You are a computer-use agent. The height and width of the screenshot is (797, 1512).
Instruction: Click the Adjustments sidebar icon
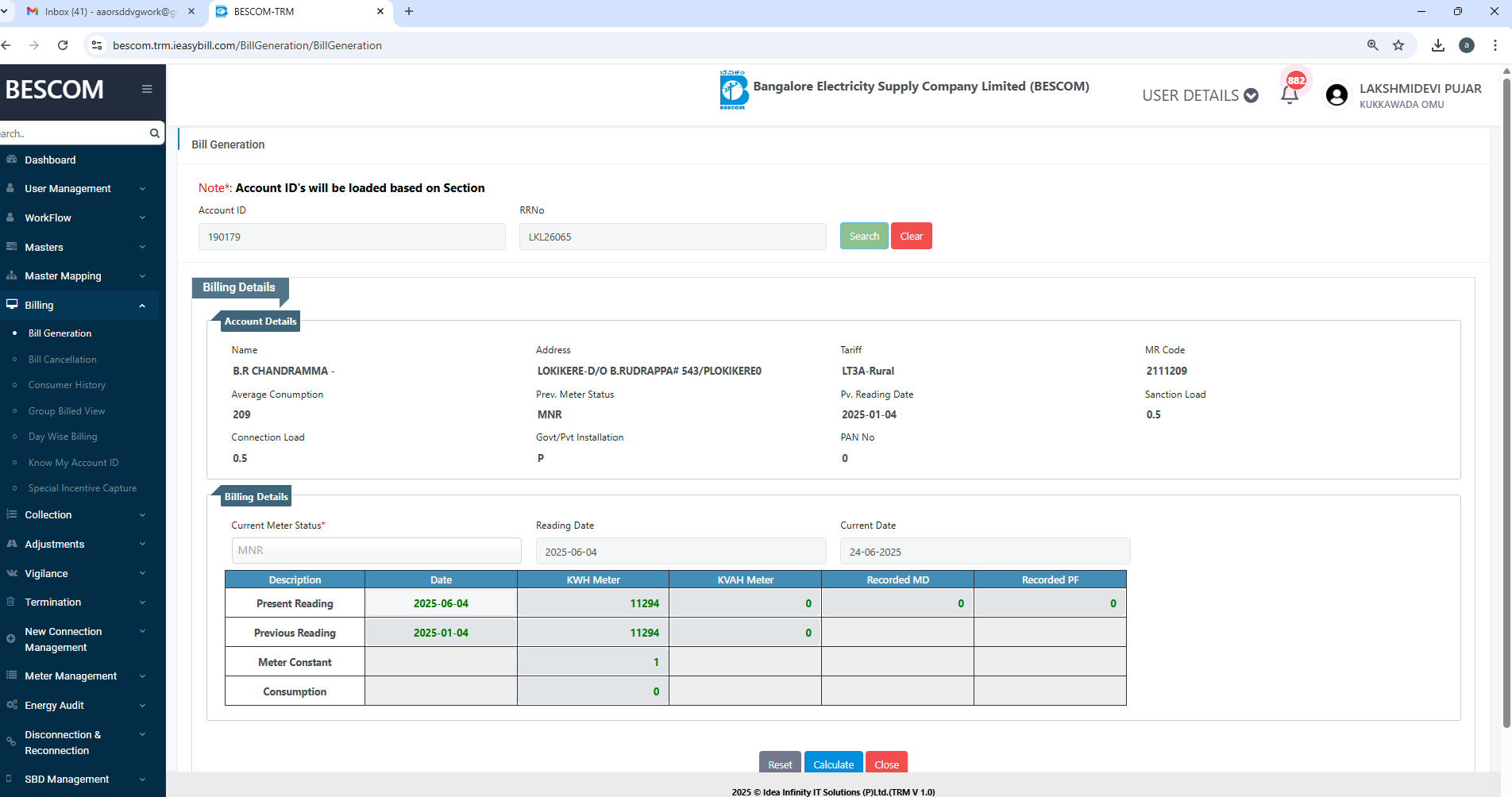click(11, 544)
